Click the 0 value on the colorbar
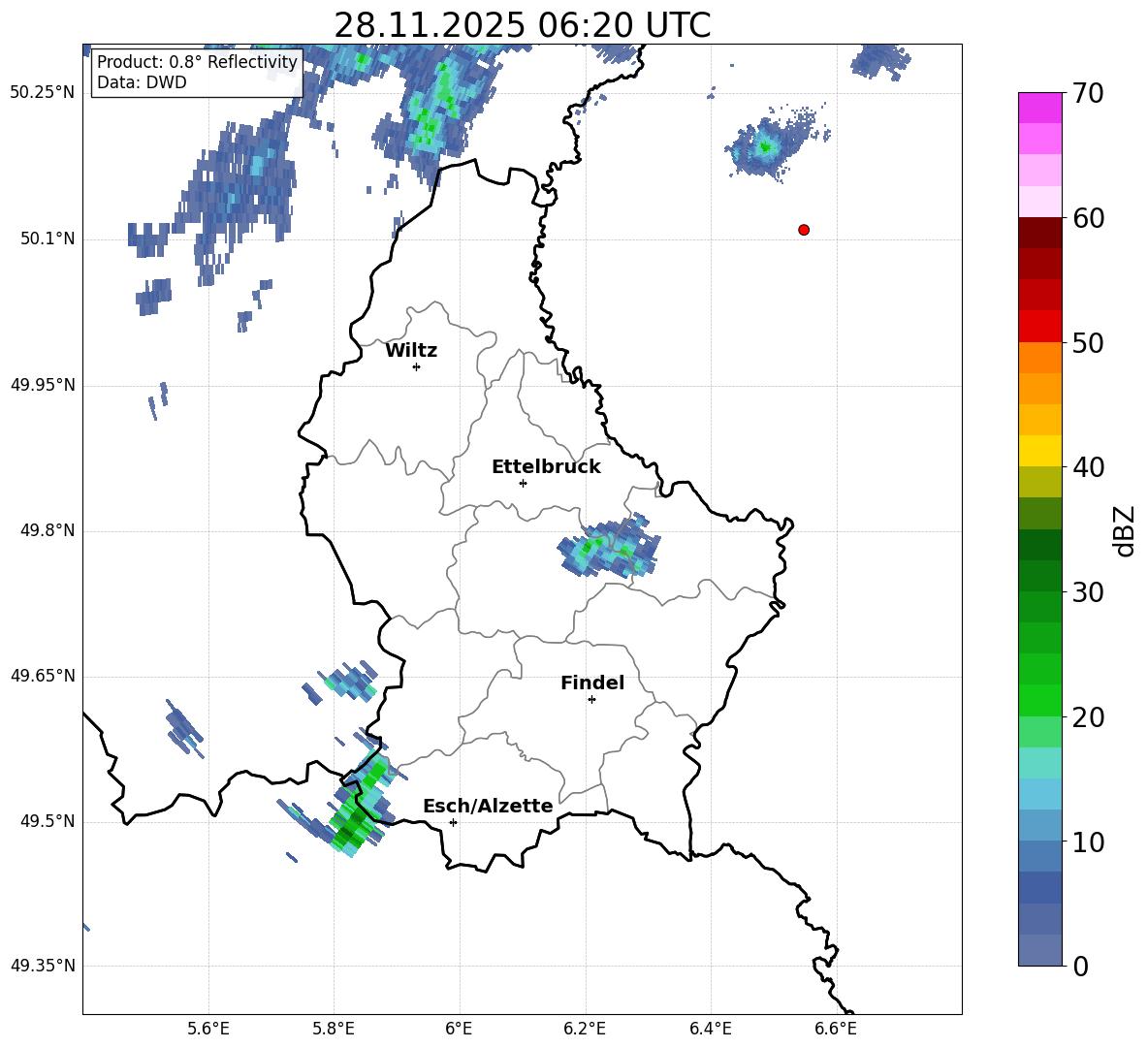Image resolution: width=1148 pixels, height=1048 pixels. click(x=1080, y=966)
